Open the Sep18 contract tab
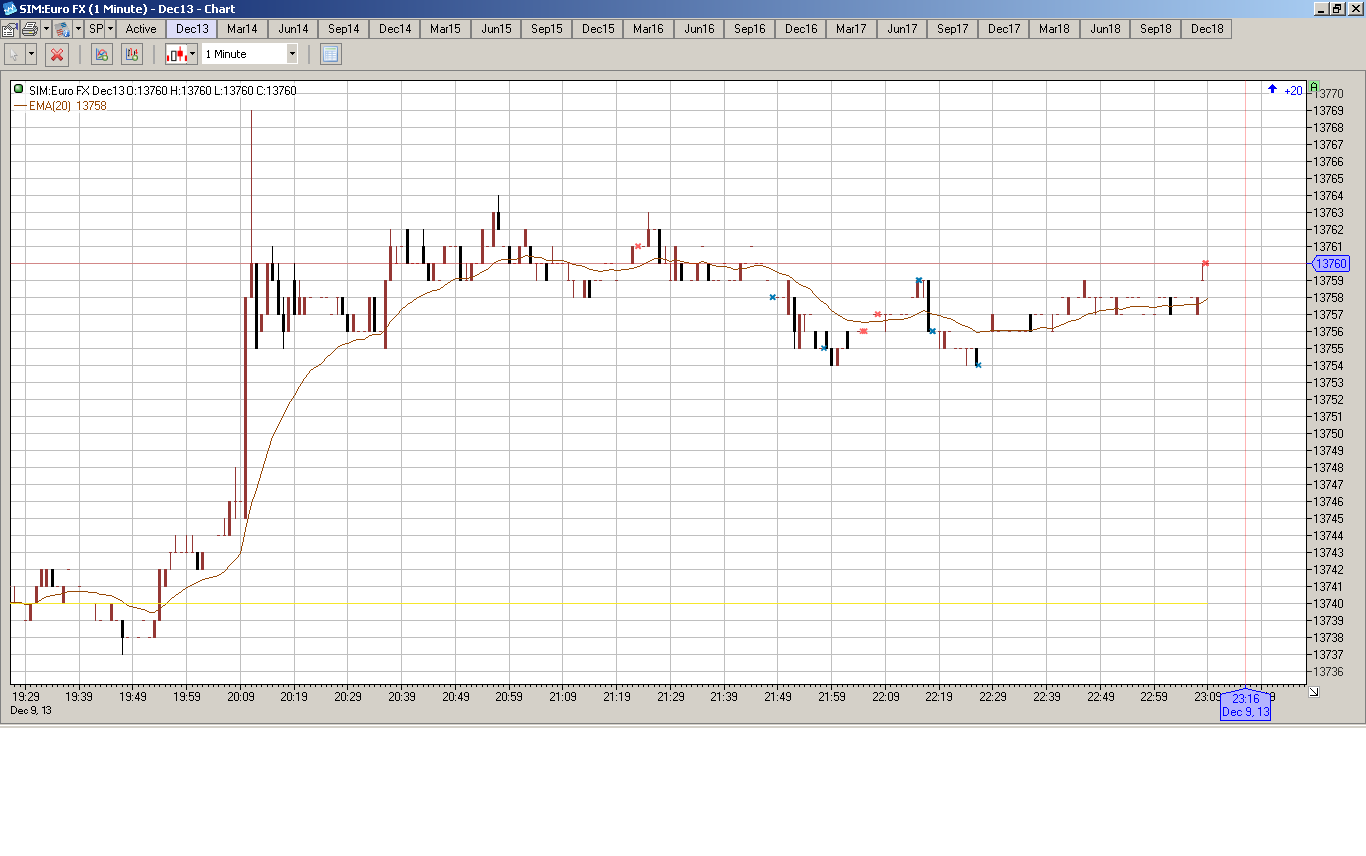Viewport: 1366px width, 856px height. pyautogui.click(x=1156, y=29)
